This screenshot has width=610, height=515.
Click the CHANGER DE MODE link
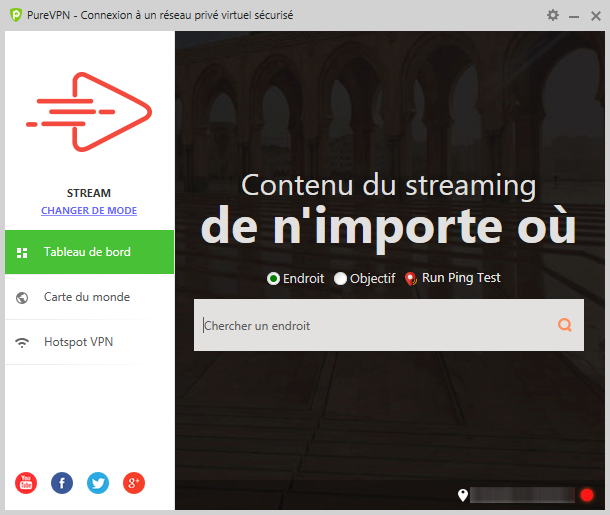tap(89, 210)
